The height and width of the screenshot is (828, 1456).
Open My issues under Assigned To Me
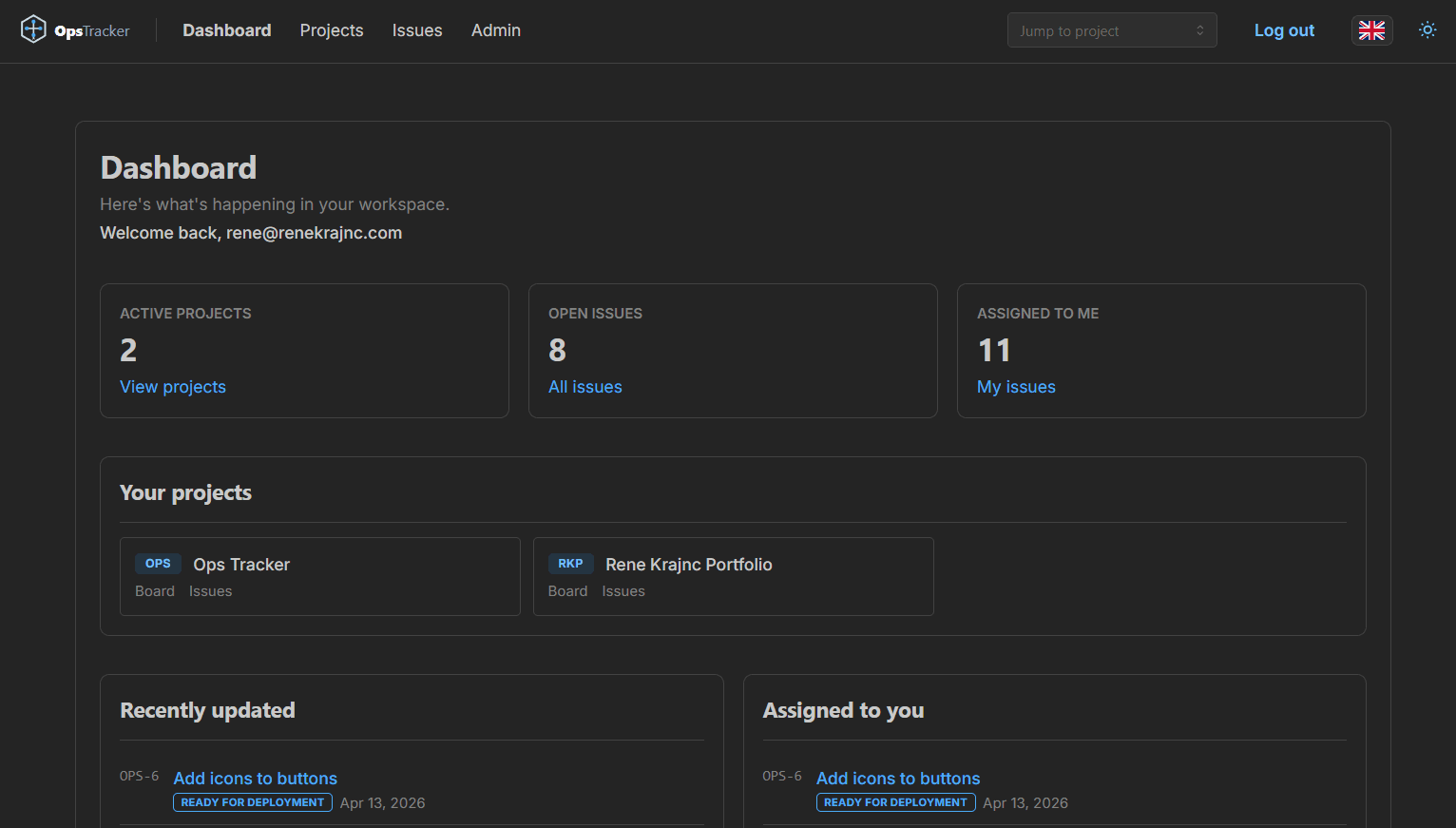1015,386
